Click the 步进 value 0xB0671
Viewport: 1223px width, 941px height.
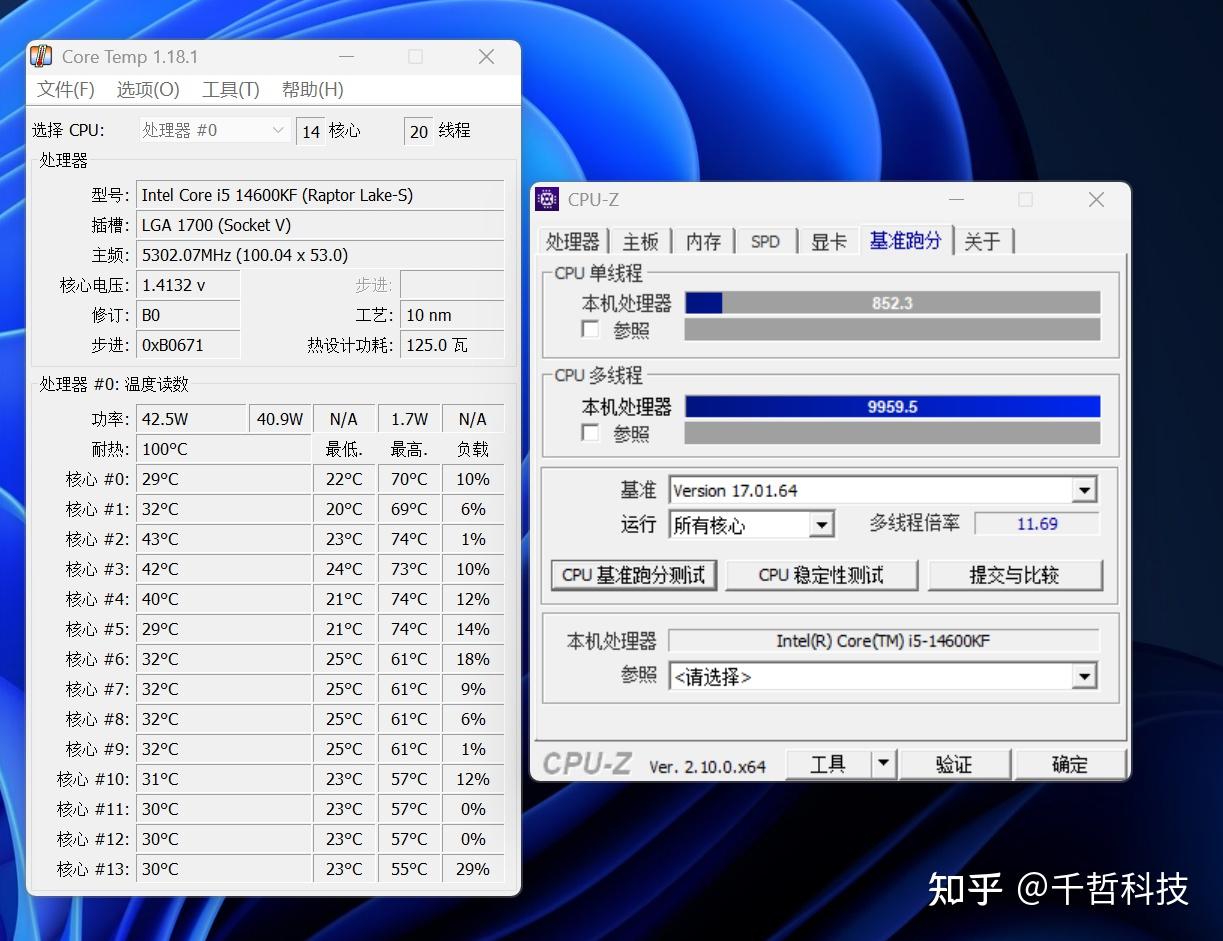pyautogui.click(x=188, y=345)
